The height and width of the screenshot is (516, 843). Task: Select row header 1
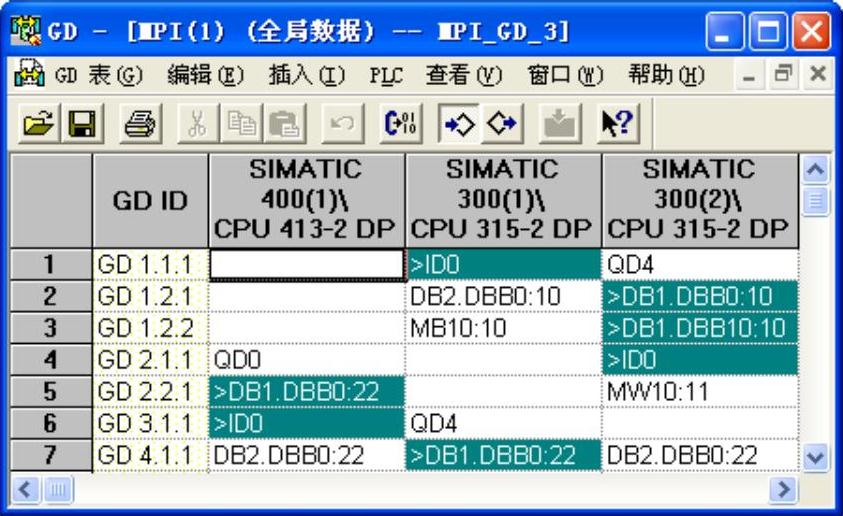tap(51, 264)
